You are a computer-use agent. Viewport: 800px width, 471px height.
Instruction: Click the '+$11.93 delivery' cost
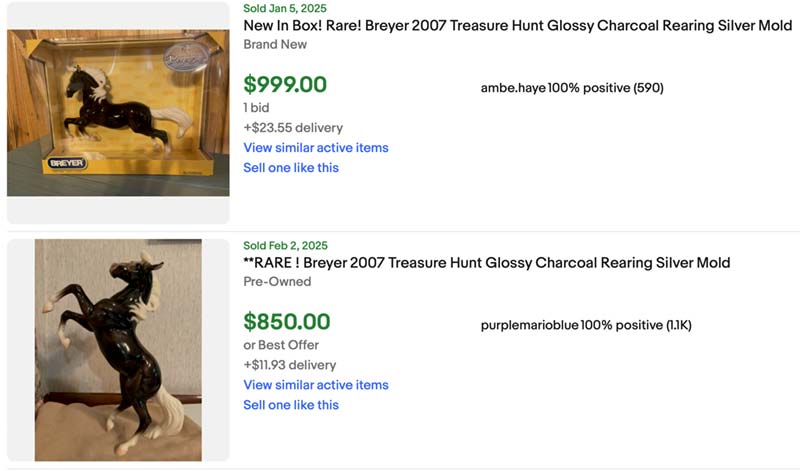click(x=290, y=365)
